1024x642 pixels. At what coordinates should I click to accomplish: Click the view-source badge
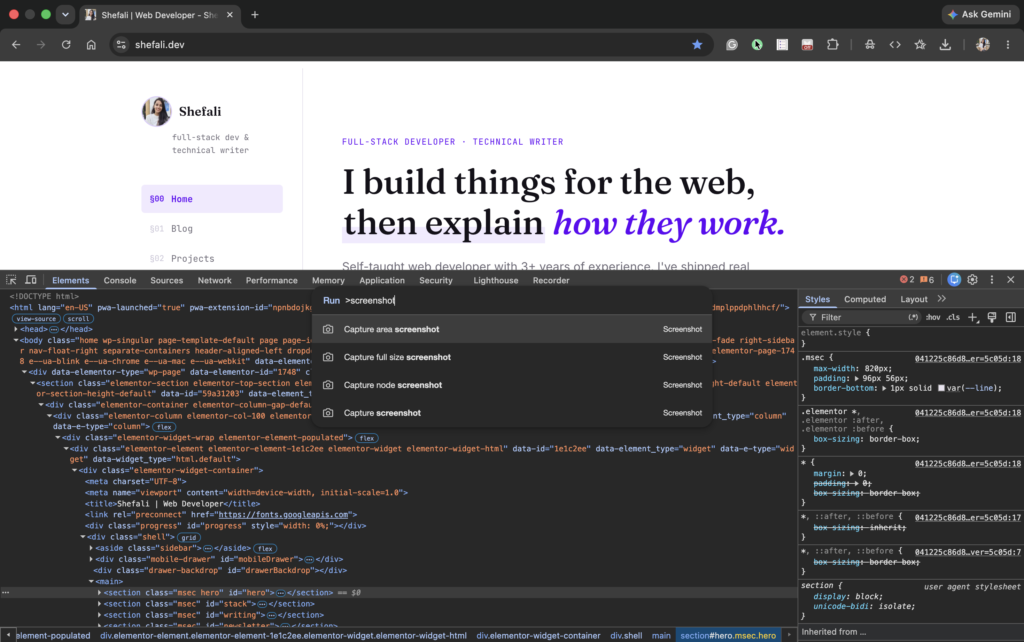[x=36, y=319]
